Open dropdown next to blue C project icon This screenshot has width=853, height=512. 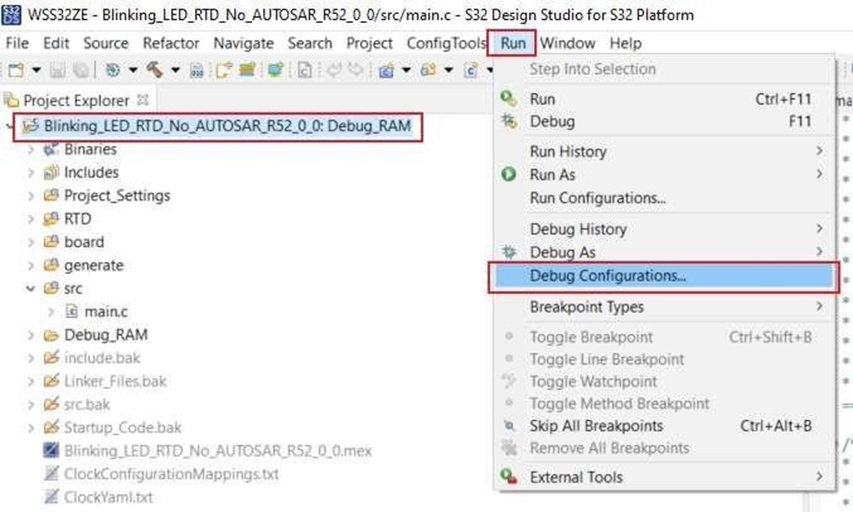click(x=406, y=70)
